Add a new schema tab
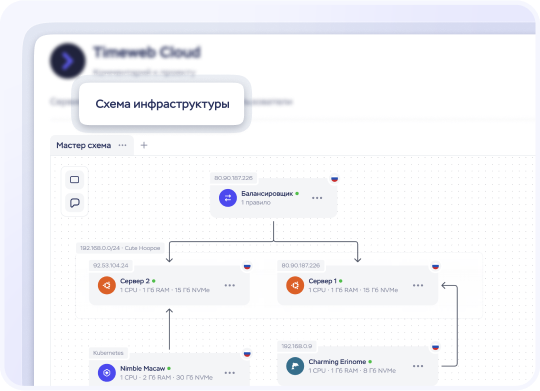Viewport: 540px width, 391px height. pos(144,145)
